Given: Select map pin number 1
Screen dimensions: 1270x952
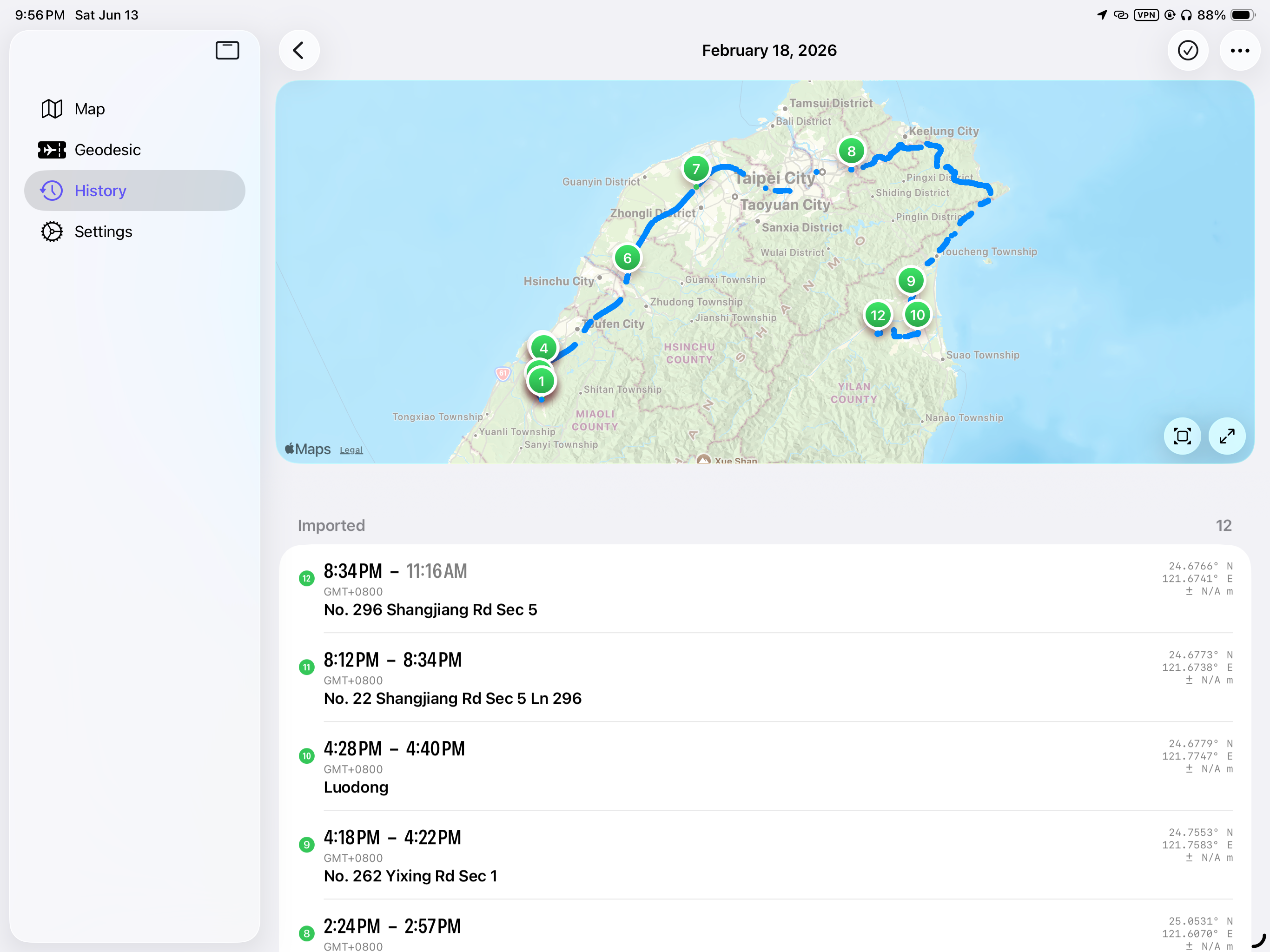Looking at the screenshot, I should click(x=541, y=381).
